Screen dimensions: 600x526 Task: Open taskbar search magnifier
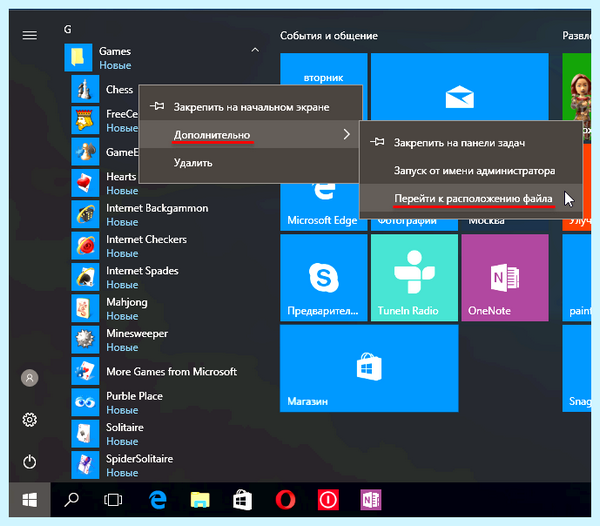[72, 500]
